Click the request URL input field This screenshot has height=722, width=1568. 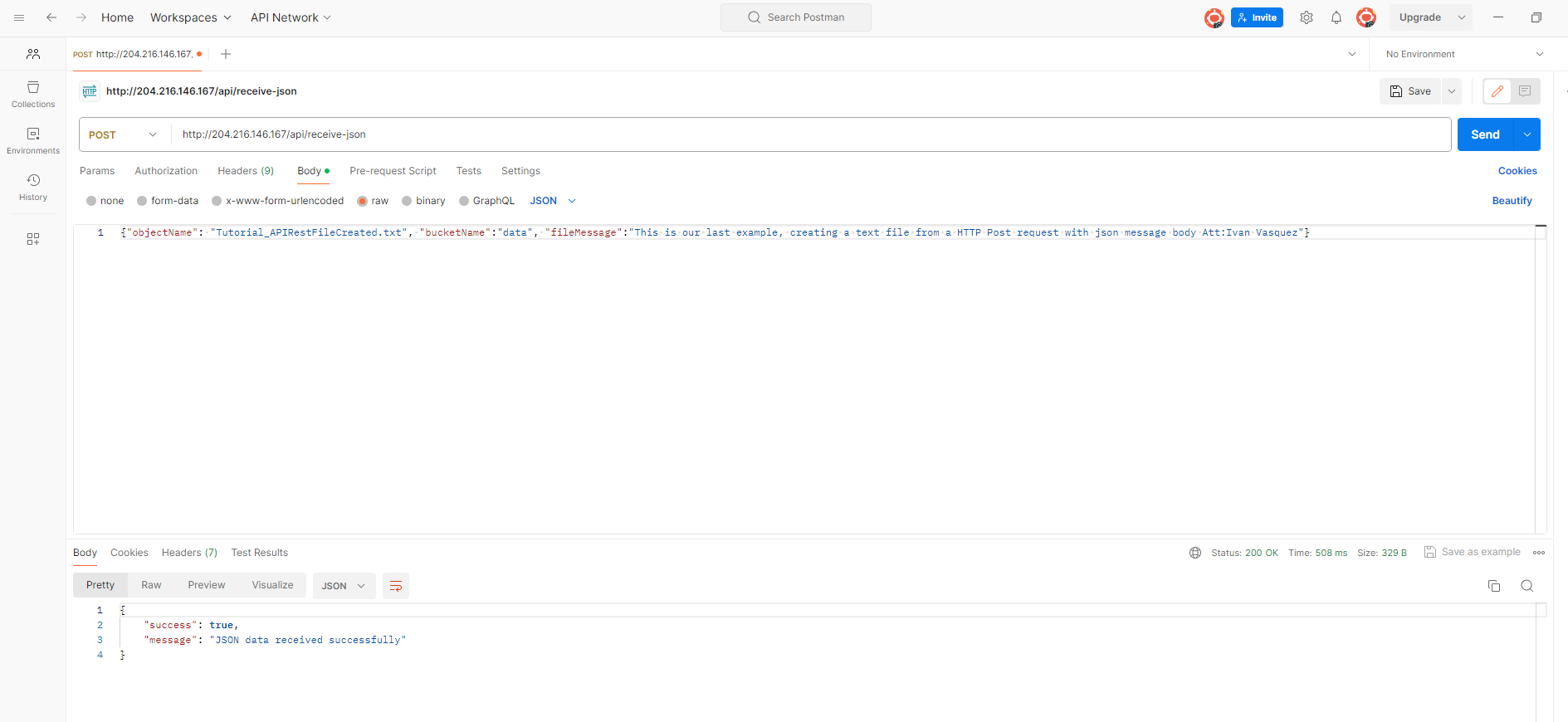click(x=811, y=134)
